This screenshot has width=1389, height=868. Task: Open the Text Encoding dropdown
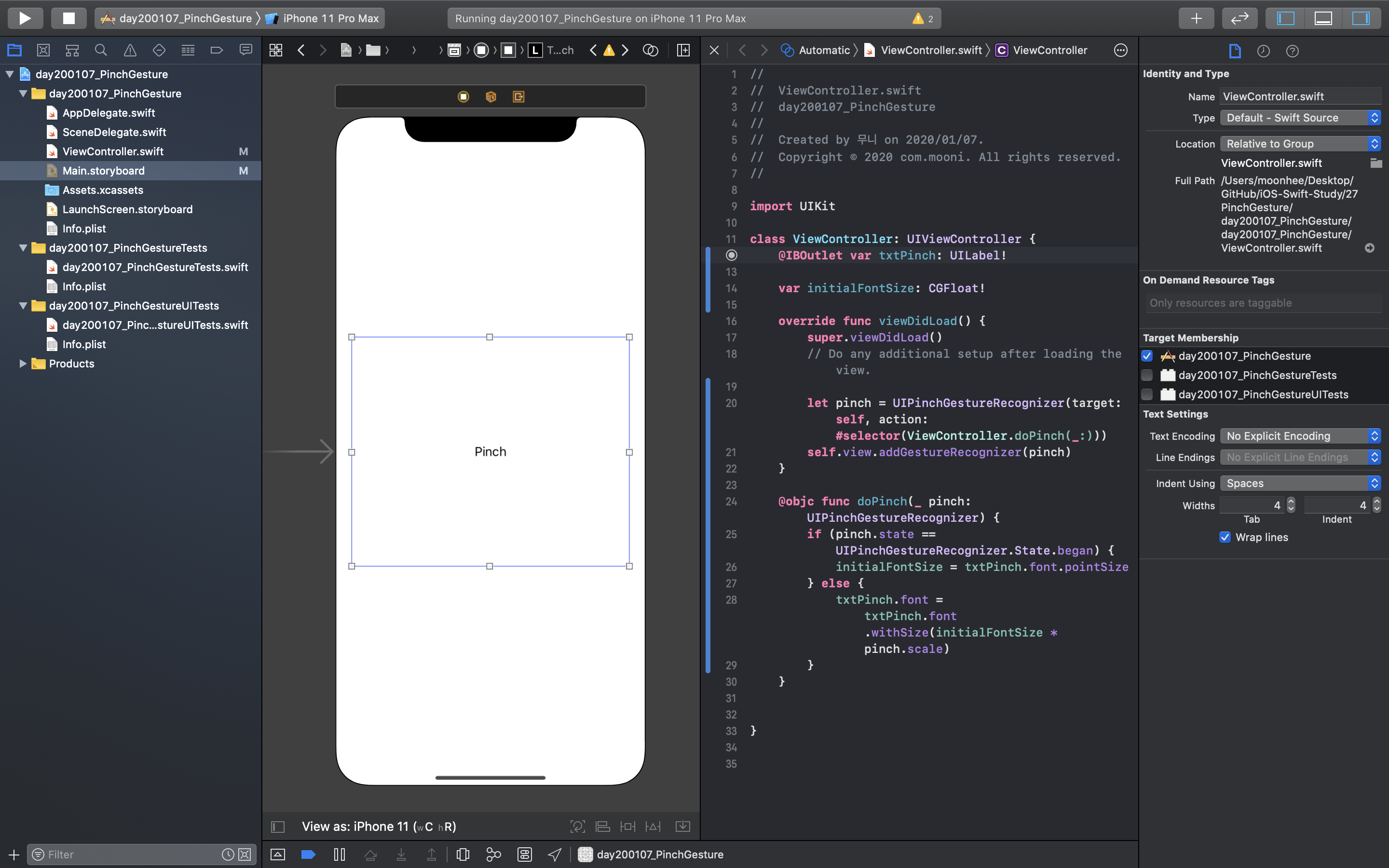[x=1299, y=436]
